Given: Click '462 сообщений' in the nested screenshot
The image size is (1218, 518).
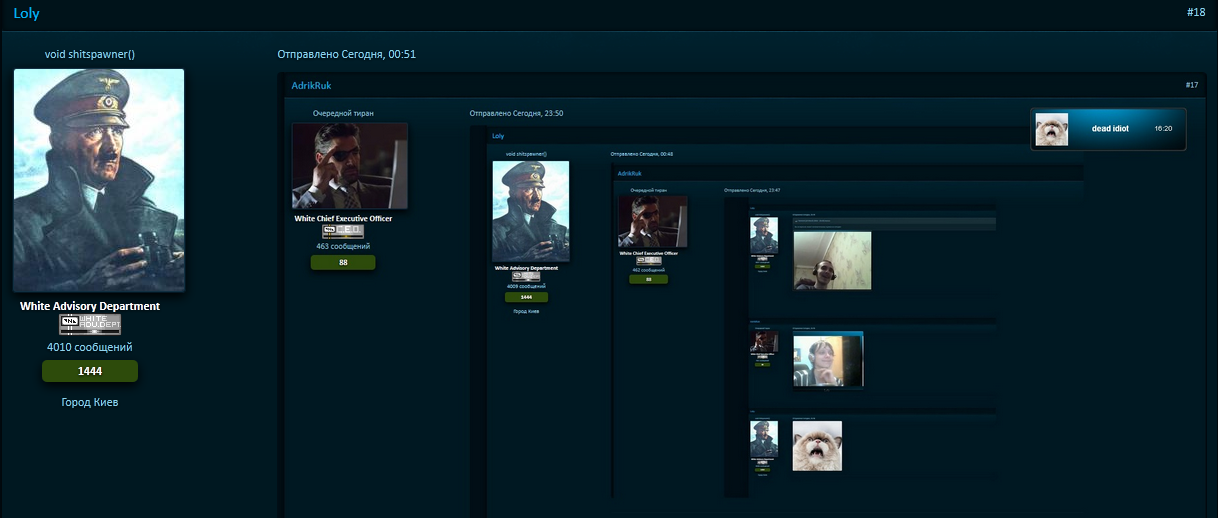Looking at the screenshot, I should [x=649, y=270].
